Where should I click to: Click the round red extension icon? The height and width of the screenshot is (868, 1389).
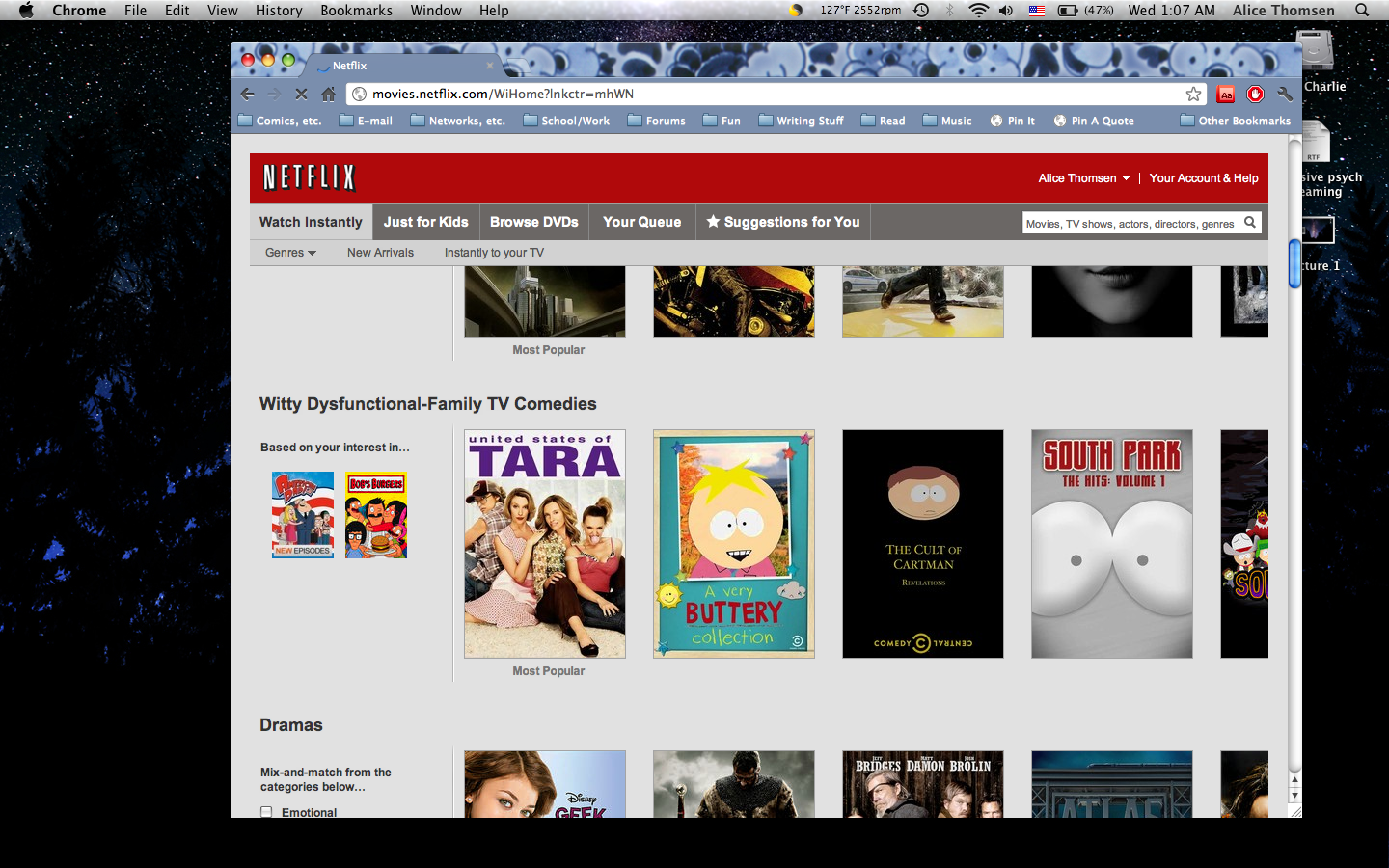coord(1255,94)
